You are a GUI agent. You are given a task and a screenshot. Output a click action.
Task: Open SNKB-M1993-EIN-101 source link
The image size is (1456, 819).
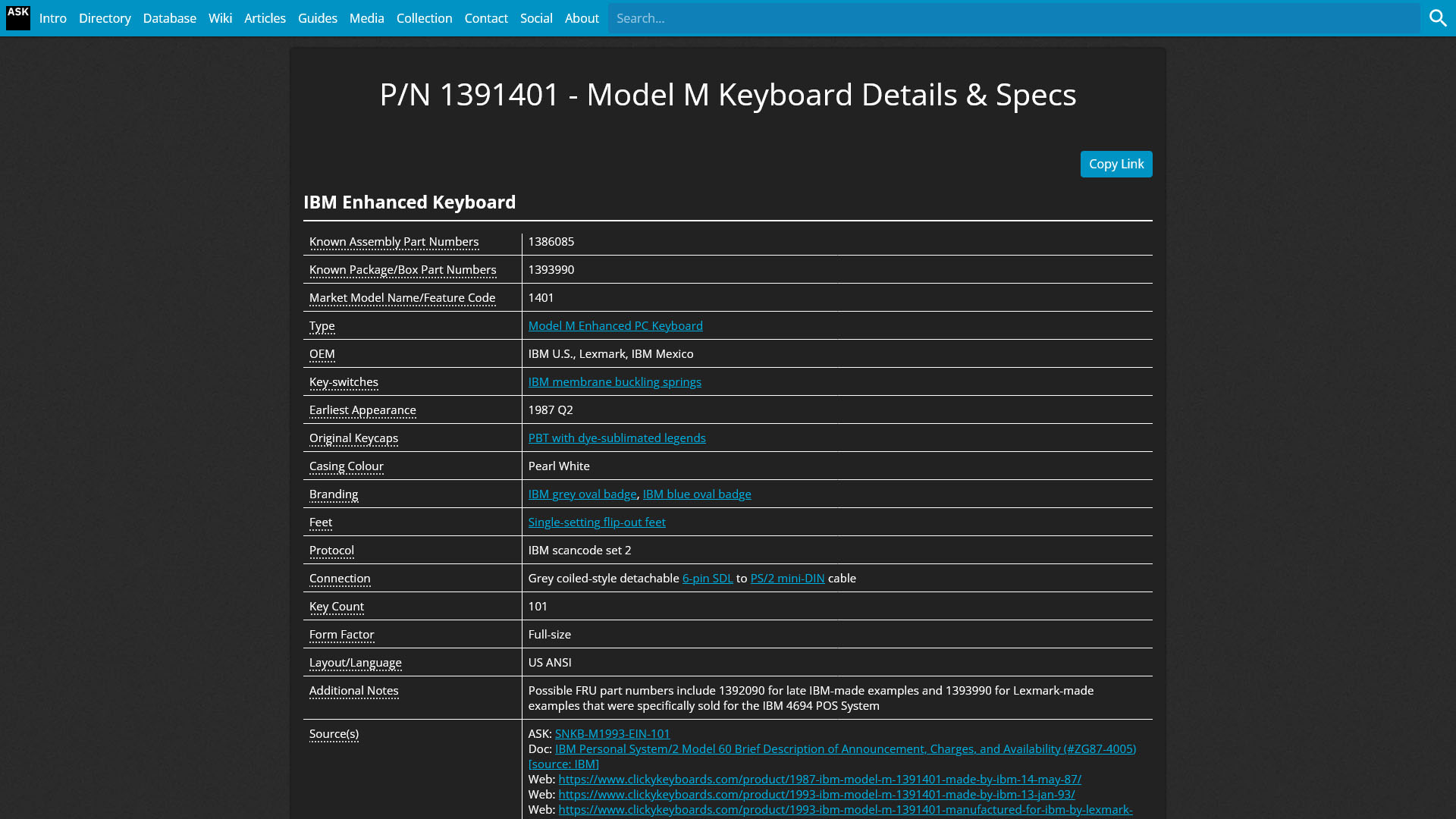point(613,733)
